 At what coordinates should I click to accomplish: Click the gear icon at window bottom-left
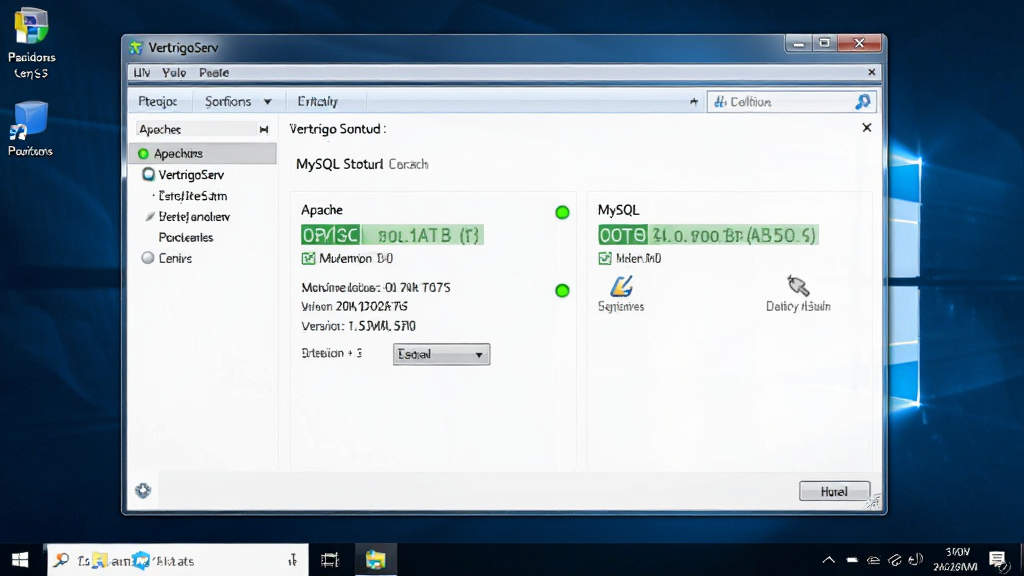143,490
